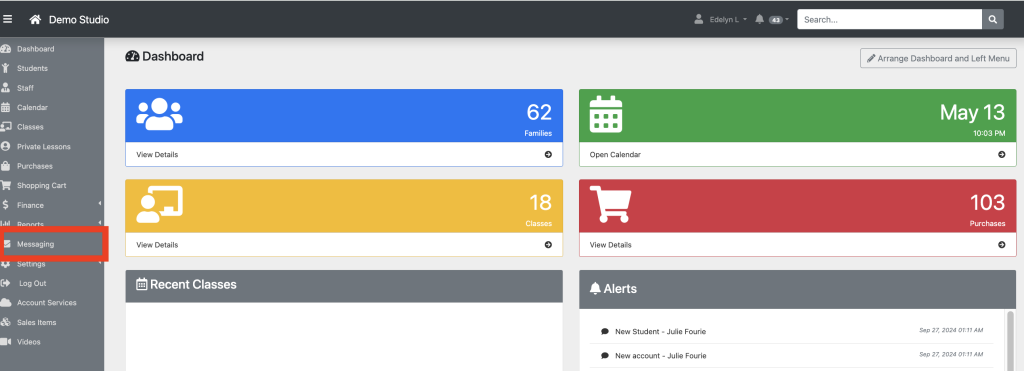Click the Finance dollar icon in sidebar

(6, 205)
